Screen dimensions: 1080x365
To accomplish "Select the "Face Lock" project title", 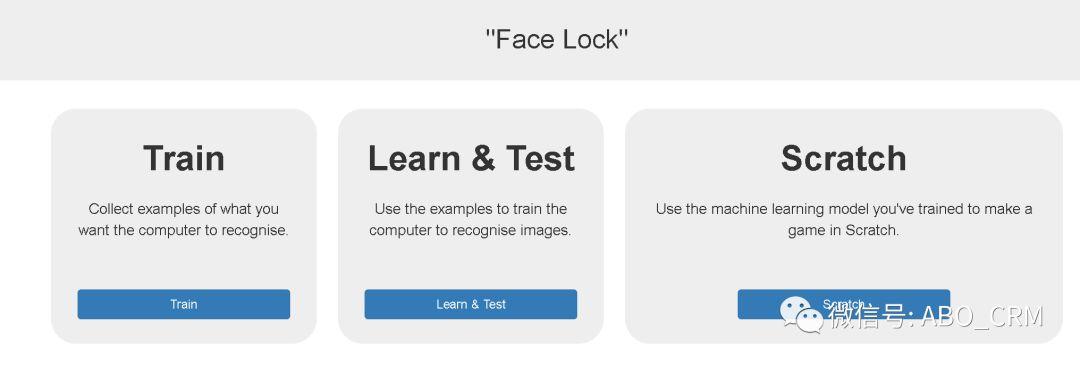I will (557, 39).
